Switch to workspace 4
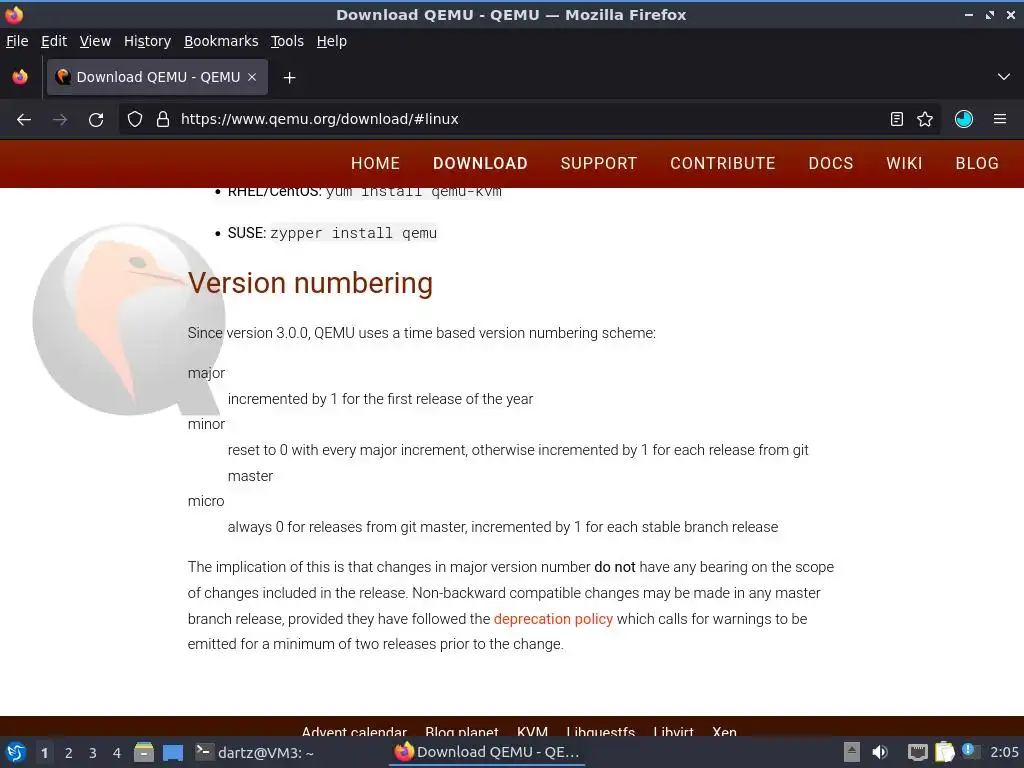1024x768 pixels. pos(117,753)
